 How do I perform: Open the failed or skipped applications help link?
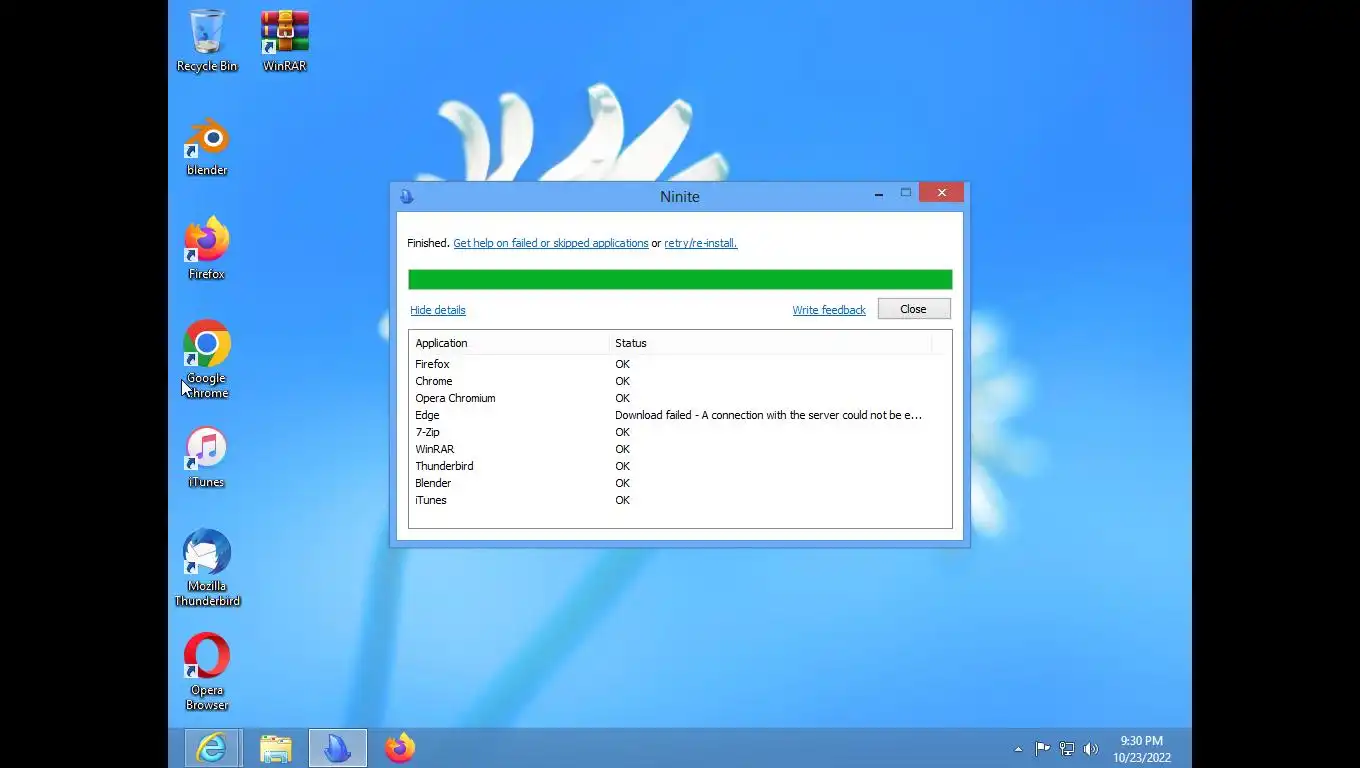[551, 243]
